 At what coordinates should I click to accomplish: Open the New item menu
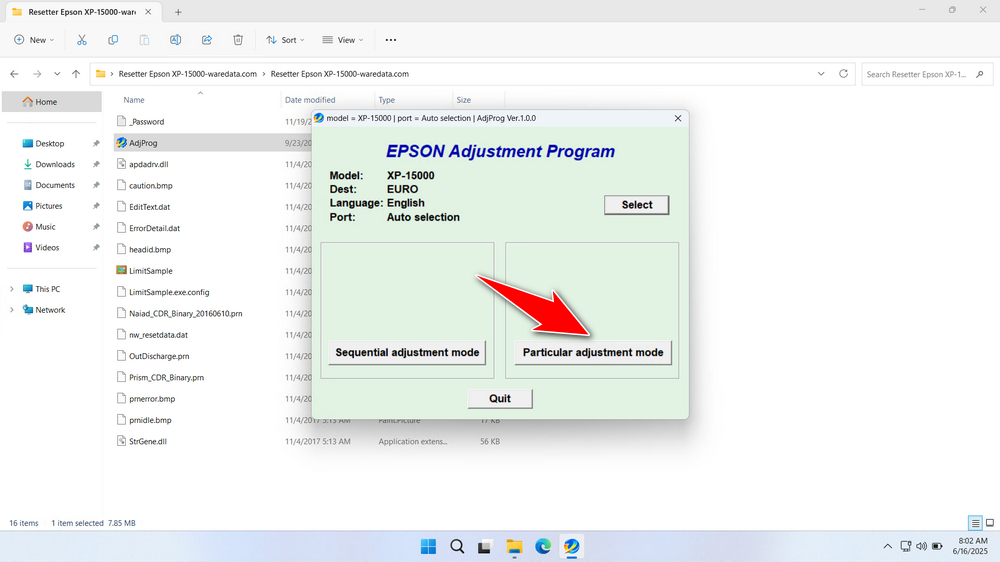[x=34, y=40]
